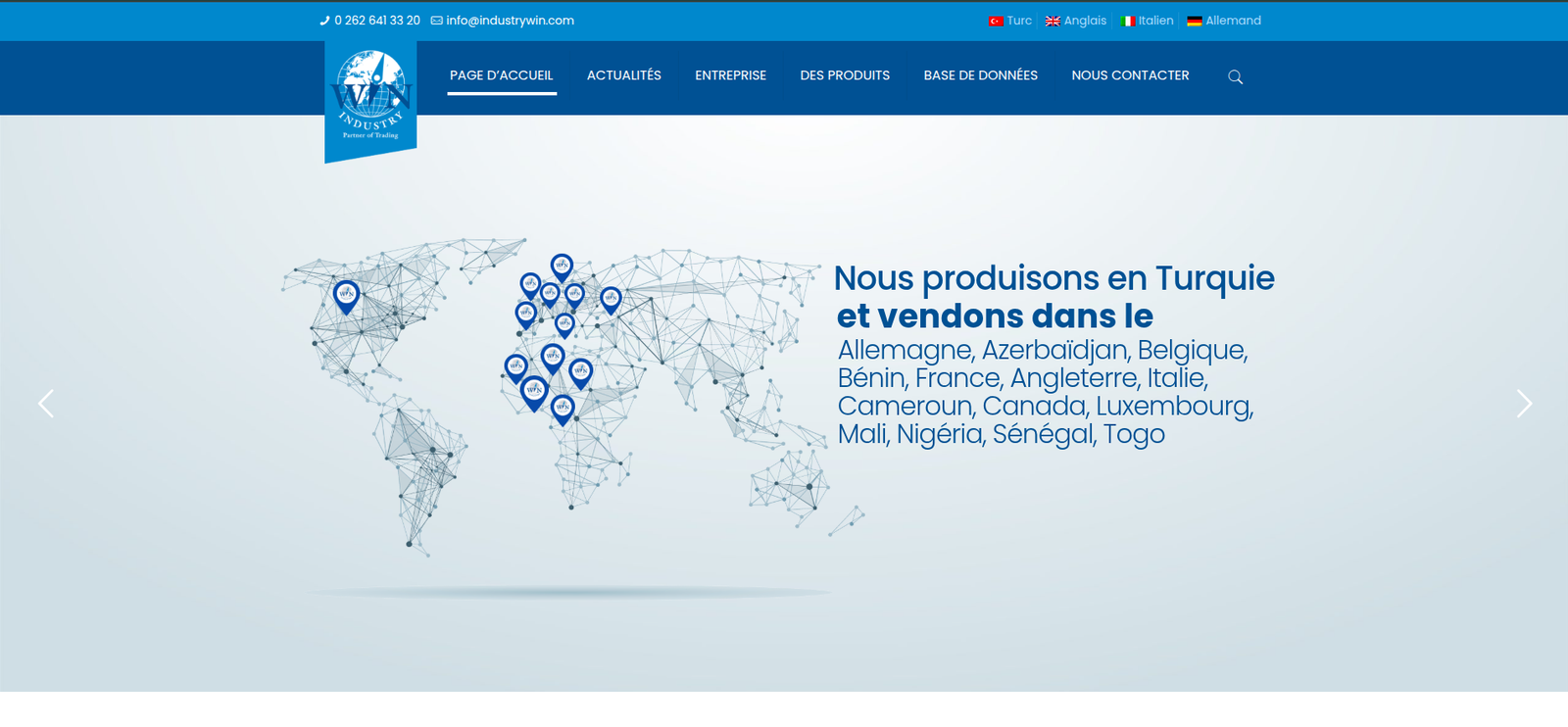Open the Base de données menu item
1568x727 pixels.
981,75
